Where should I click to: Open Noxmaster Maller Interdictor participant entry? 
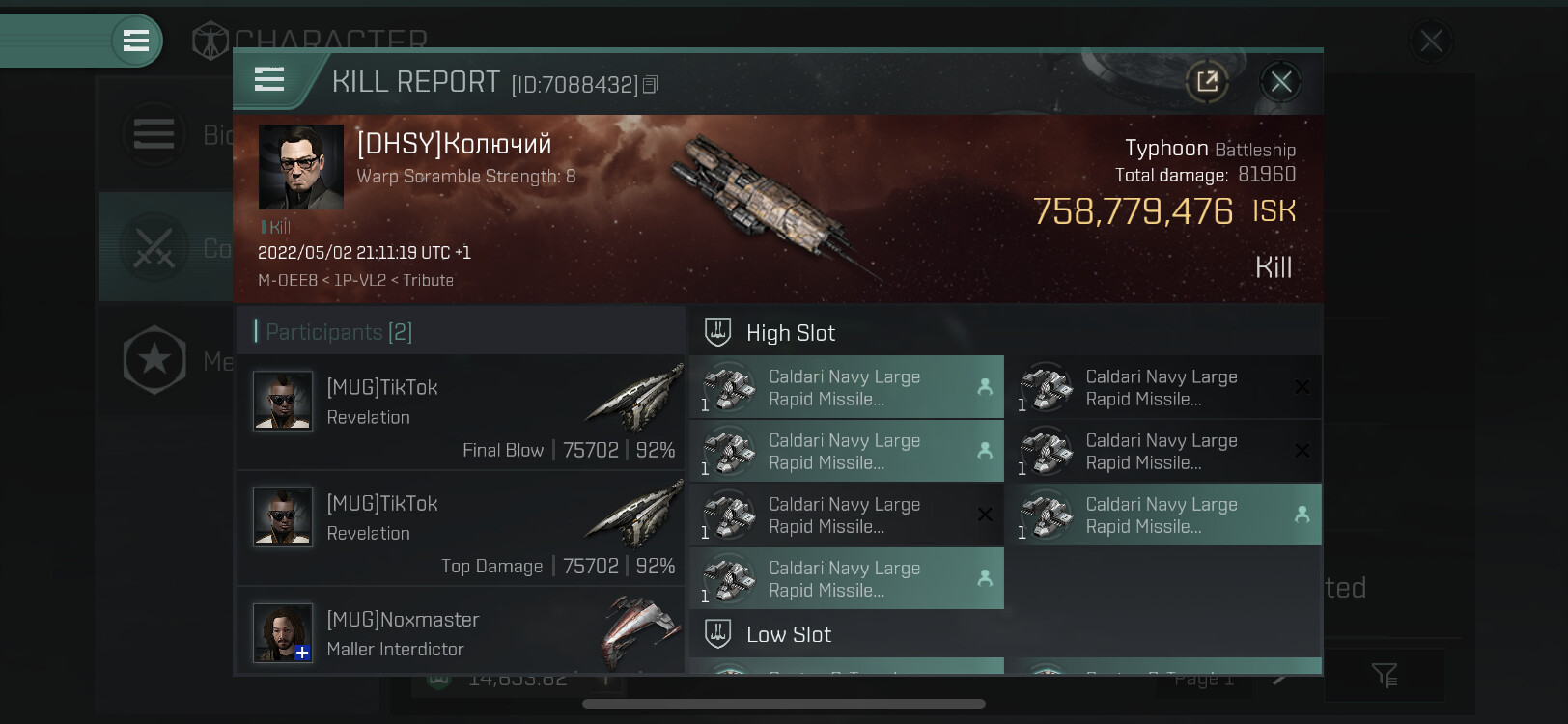tap(461, 631)
